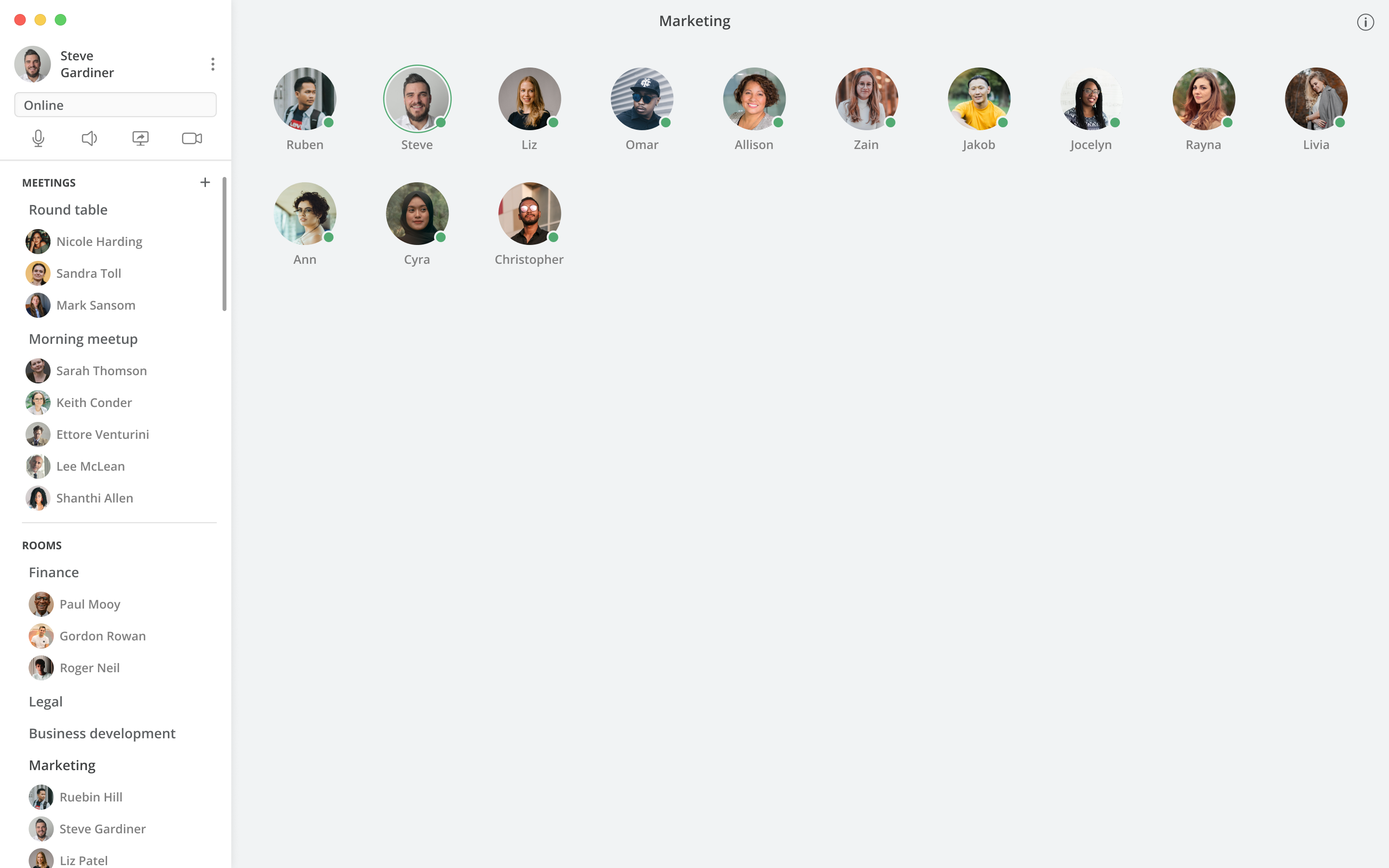Select Christopher's profile picture
The width and height of the screenshot is (1389, 868).
tap(529, 214)
